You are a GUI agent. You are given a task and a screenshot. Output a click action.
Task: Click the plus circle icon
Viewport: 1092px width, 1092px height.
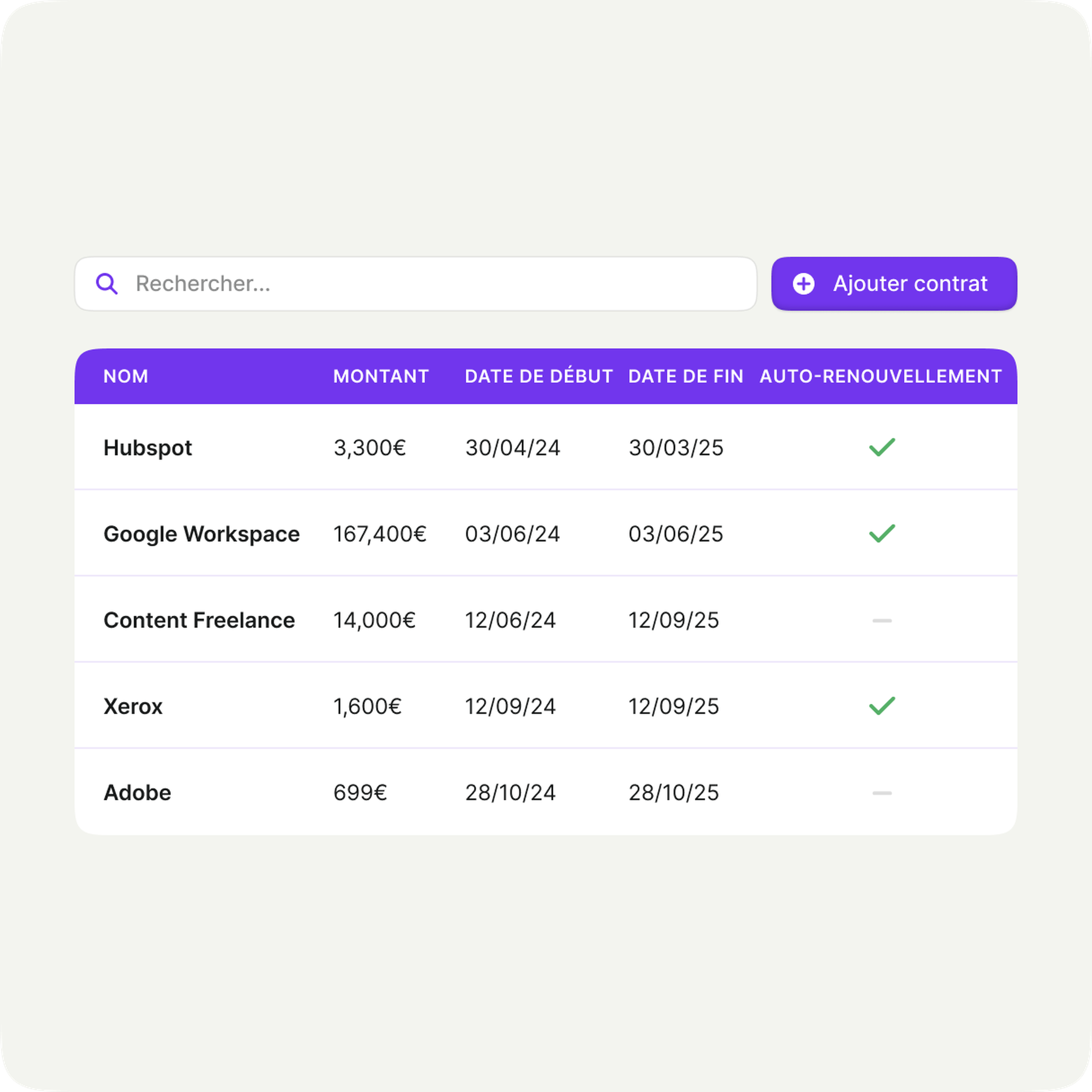click(x=803, y=284)
